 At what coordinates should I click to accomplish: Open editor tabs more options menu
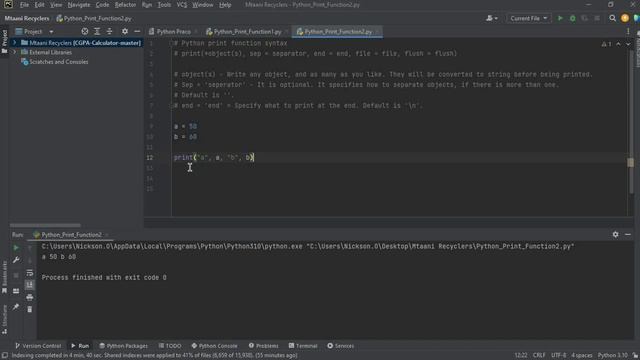[628, 31]
